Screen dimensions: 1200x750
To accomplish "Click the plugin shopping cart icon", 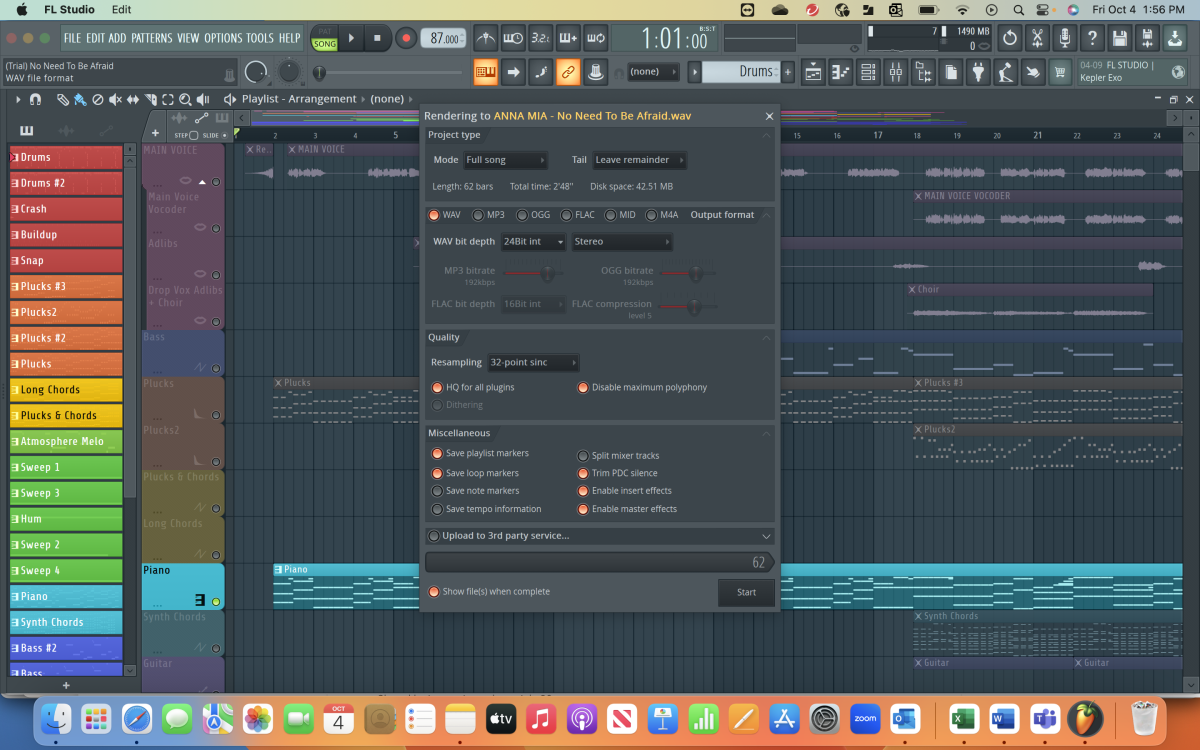I will pos(1062,72).
